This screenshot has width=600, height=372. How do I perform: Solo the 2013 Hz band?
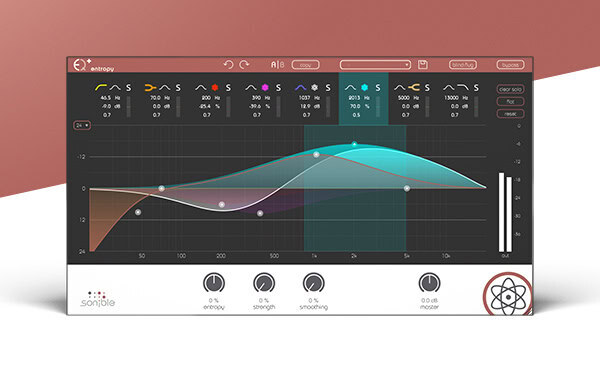[378, 88]
